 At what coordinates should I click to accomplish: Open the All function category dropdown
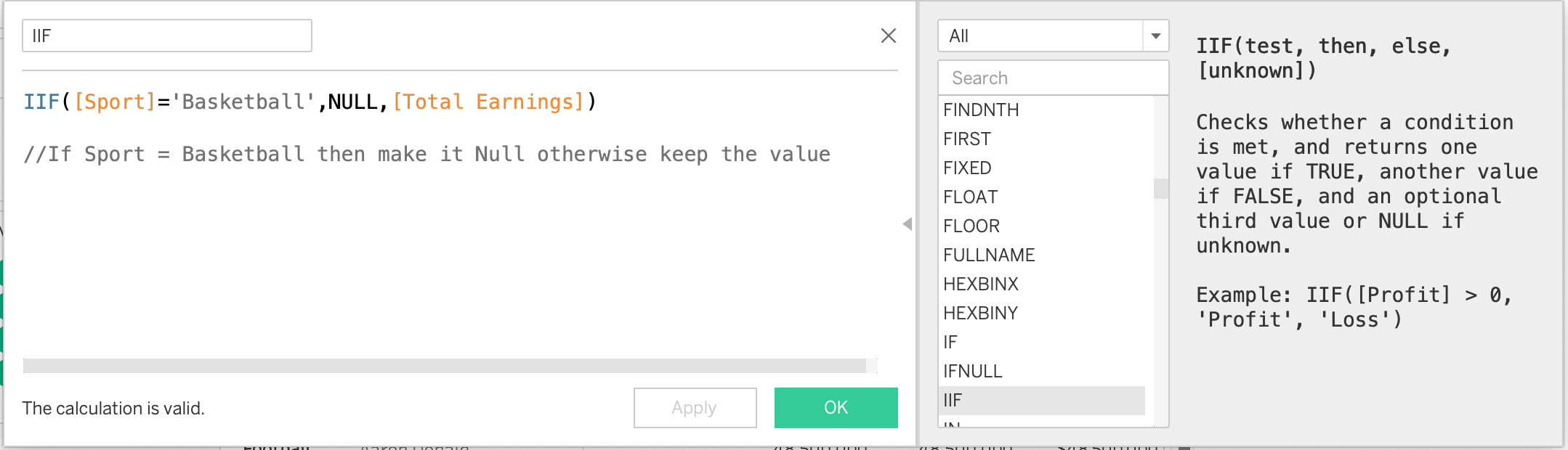point(1155,36)
